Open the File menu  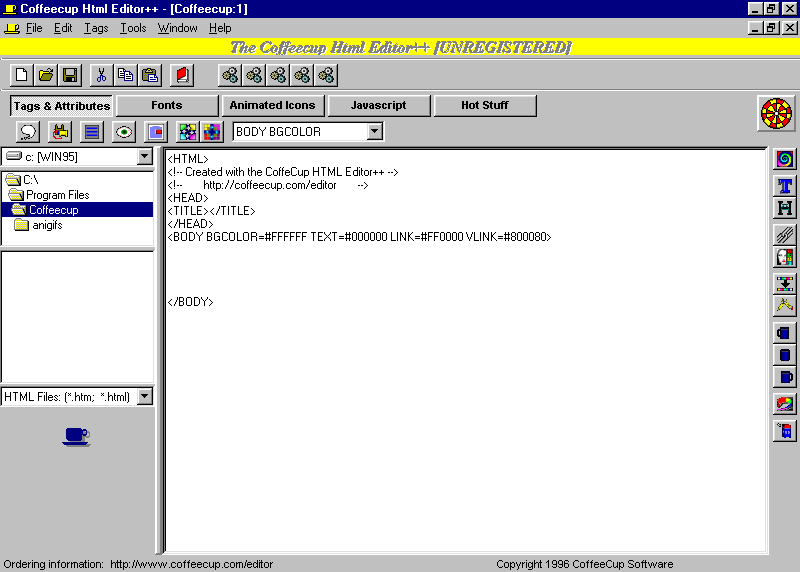coord(34,28)
